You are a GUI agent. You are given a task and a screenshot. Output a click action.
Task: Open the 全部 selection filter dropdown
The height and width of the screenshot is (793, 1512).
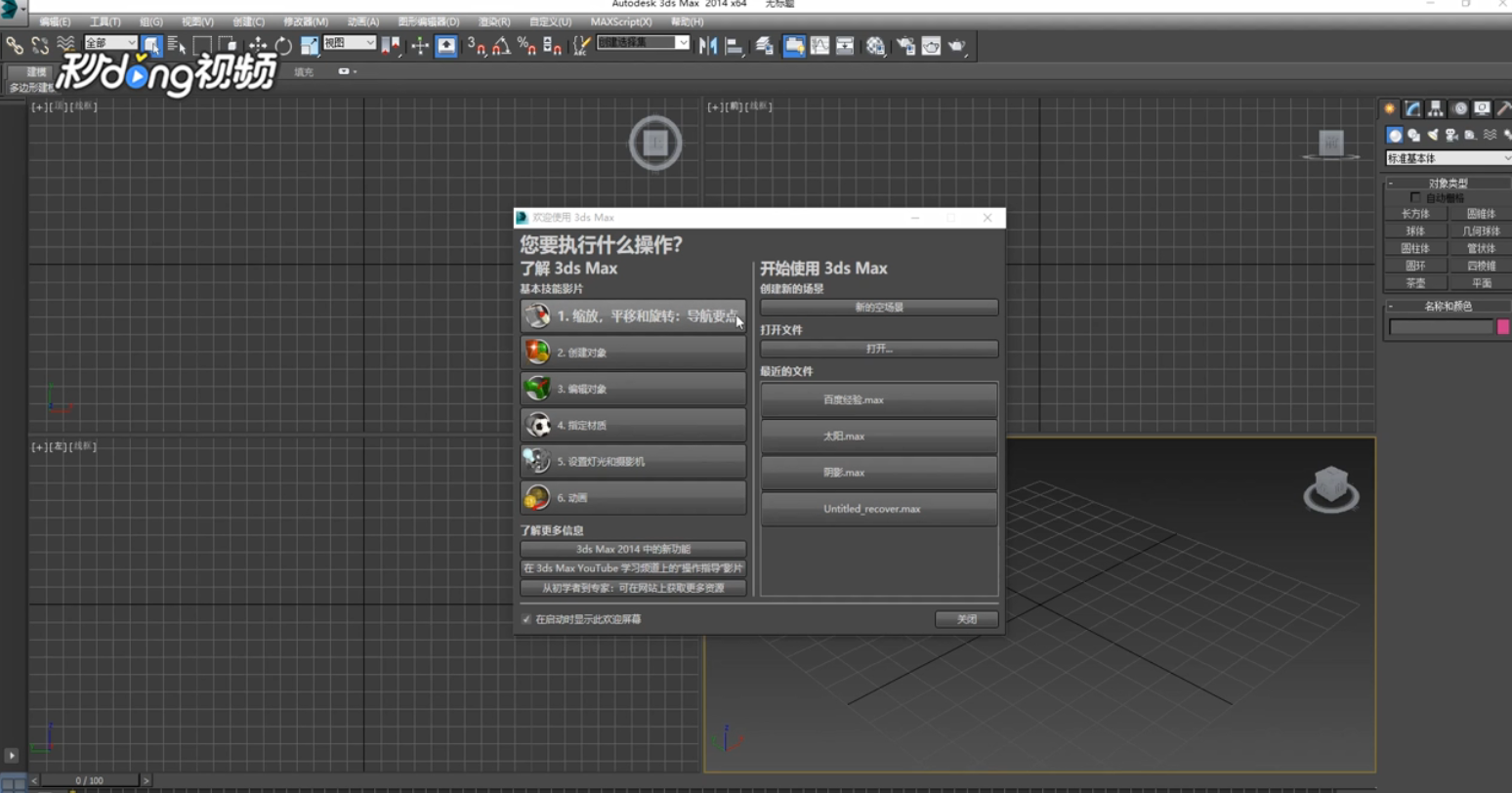point(110,42)
